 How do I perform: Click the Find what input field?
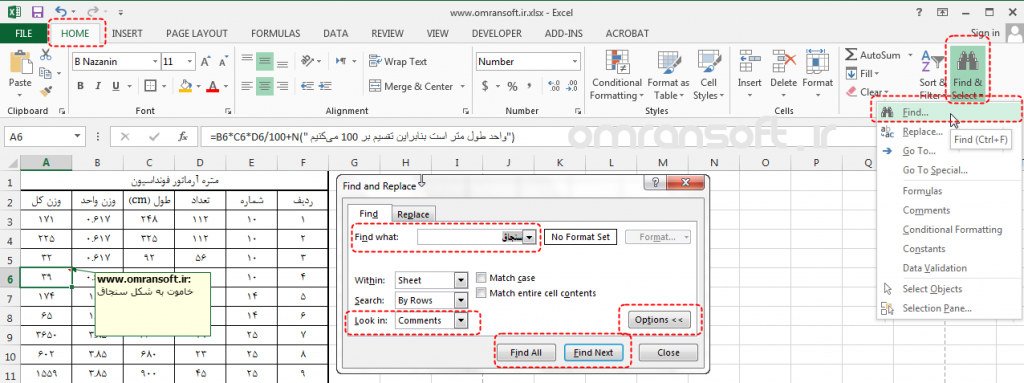pyautogui.click(x=471, y=237)
